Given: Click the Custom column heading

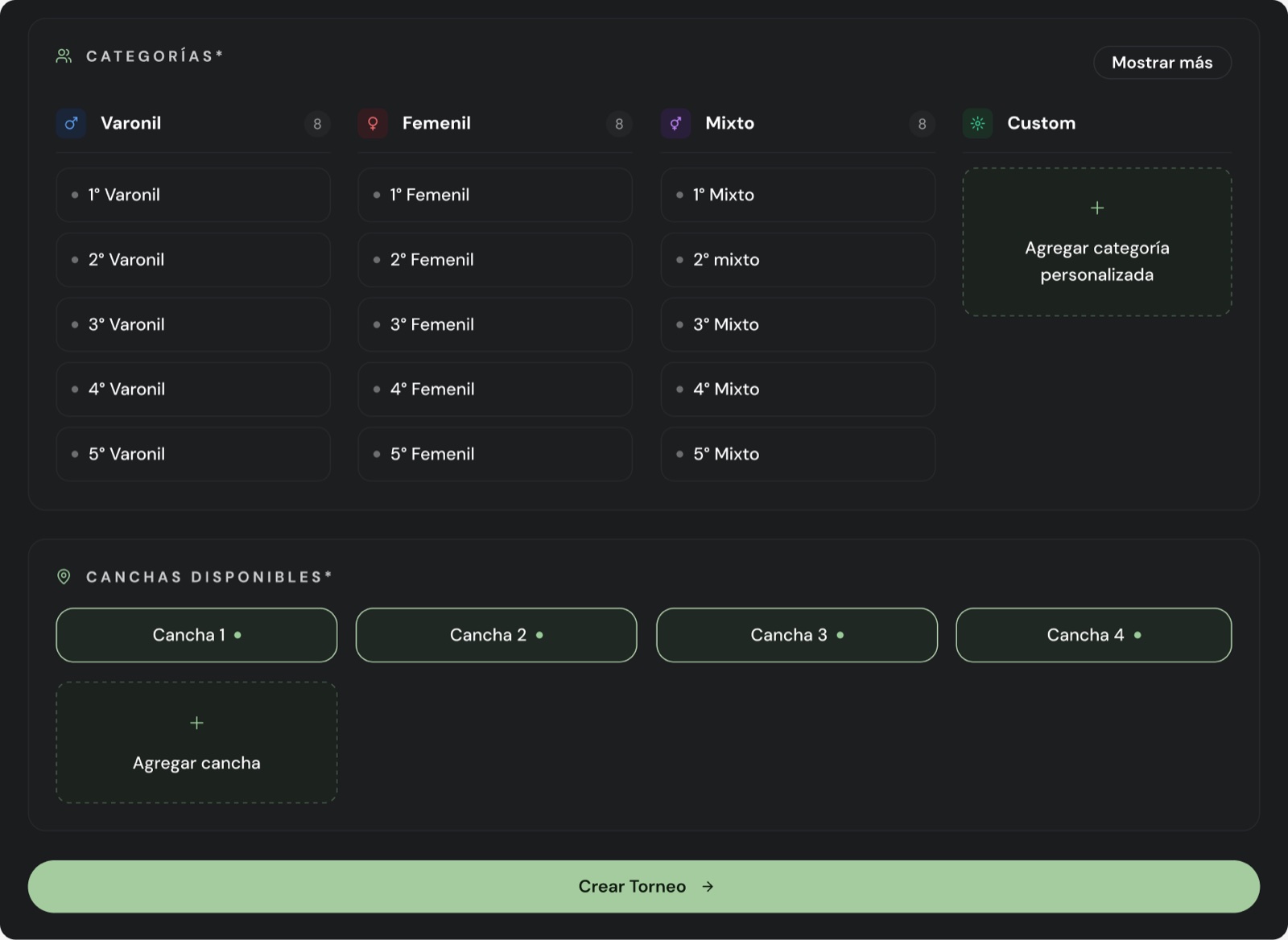Looking at the screenshot, I should point(1042,123).
